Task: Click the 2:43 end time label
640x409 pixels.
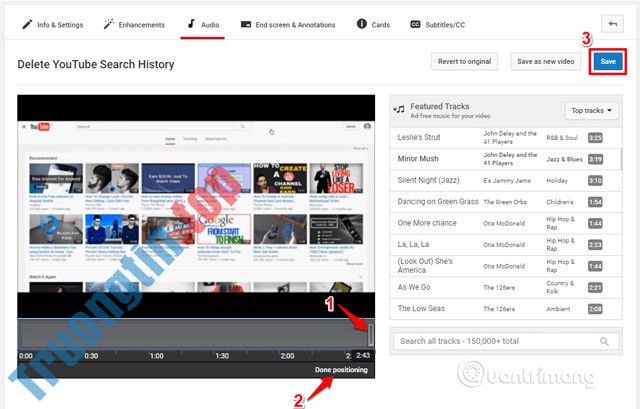Action: pos(363,355)
